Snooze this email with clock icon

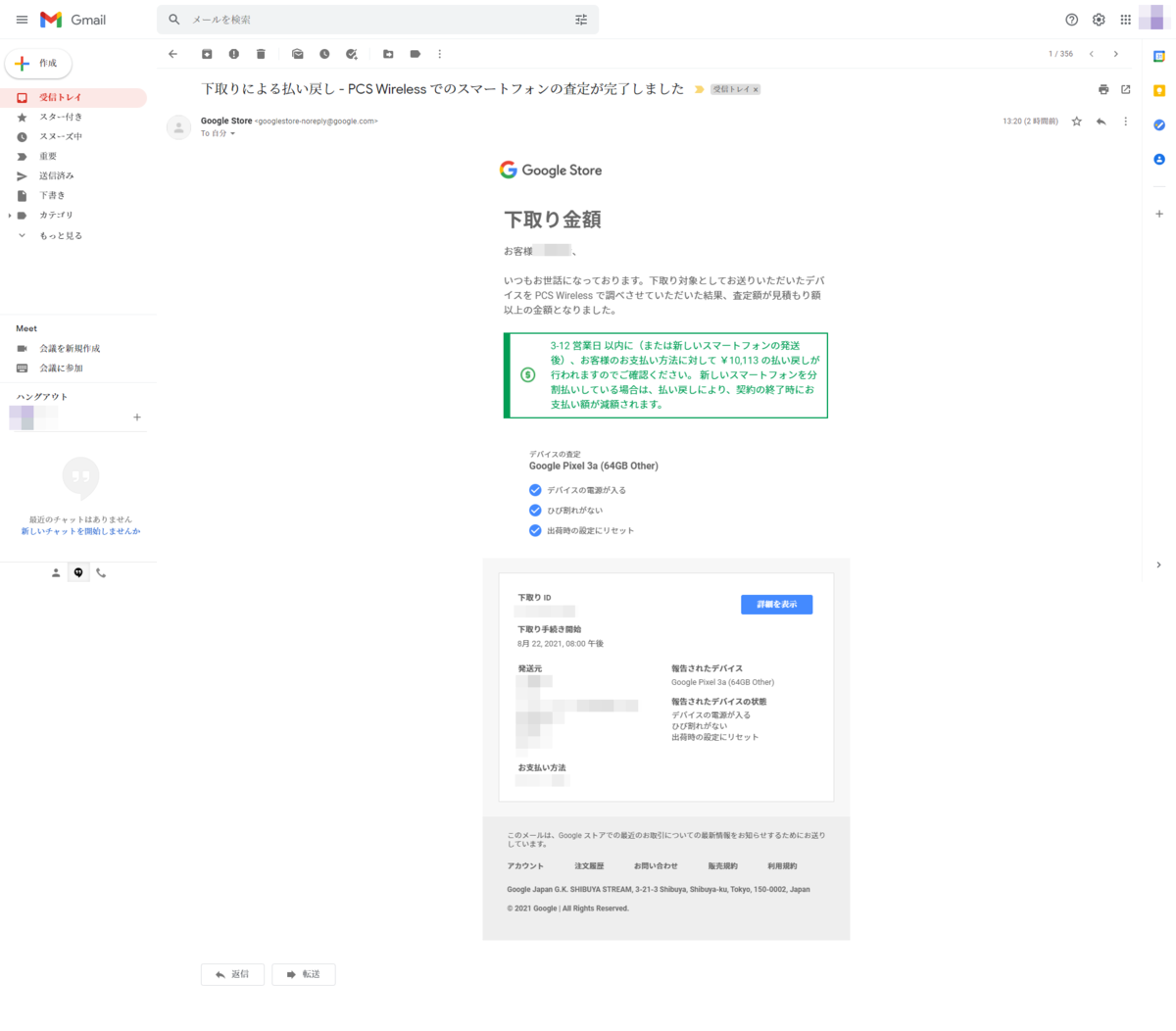[x=324, y=54]
